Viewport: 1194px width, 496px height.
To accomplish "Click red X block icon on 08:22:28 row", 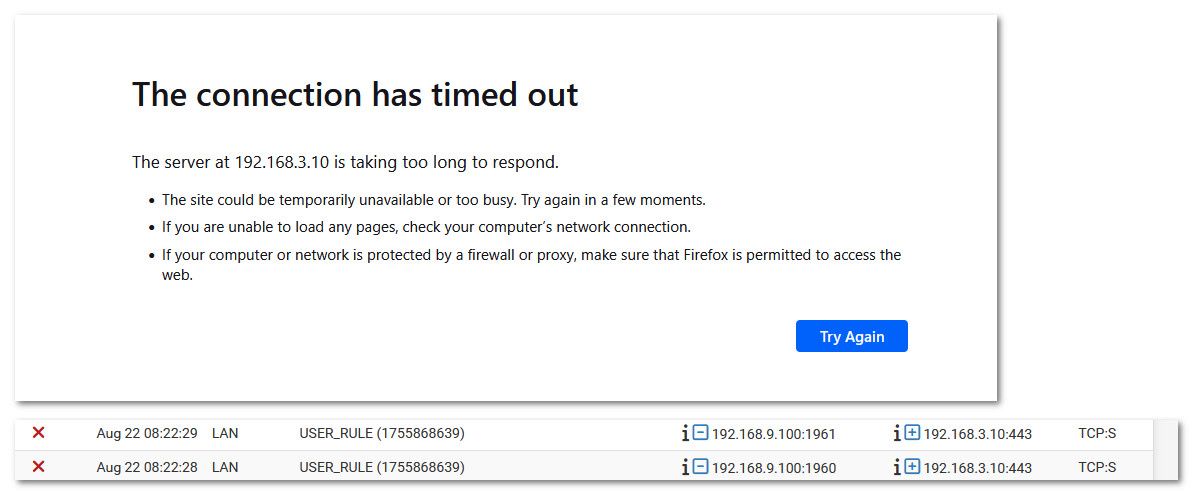I will [x=38, y=466].
